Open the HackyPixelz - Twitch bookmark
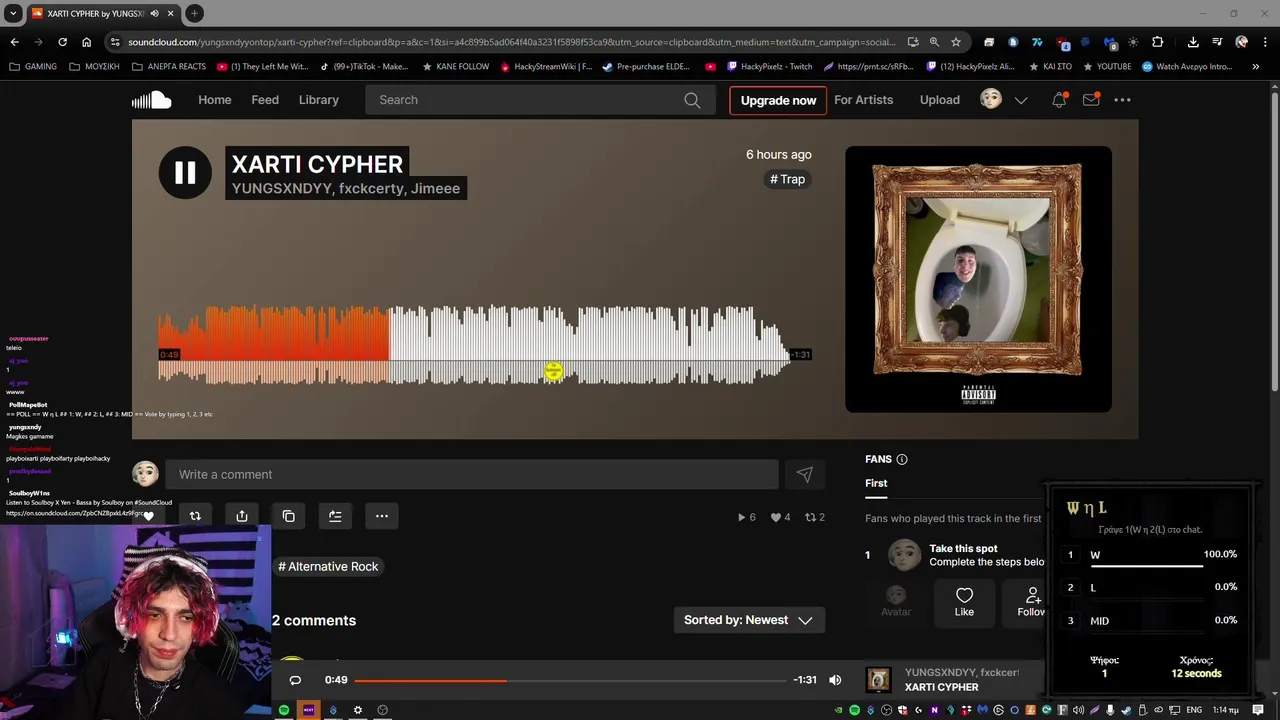 coord(769,67)
